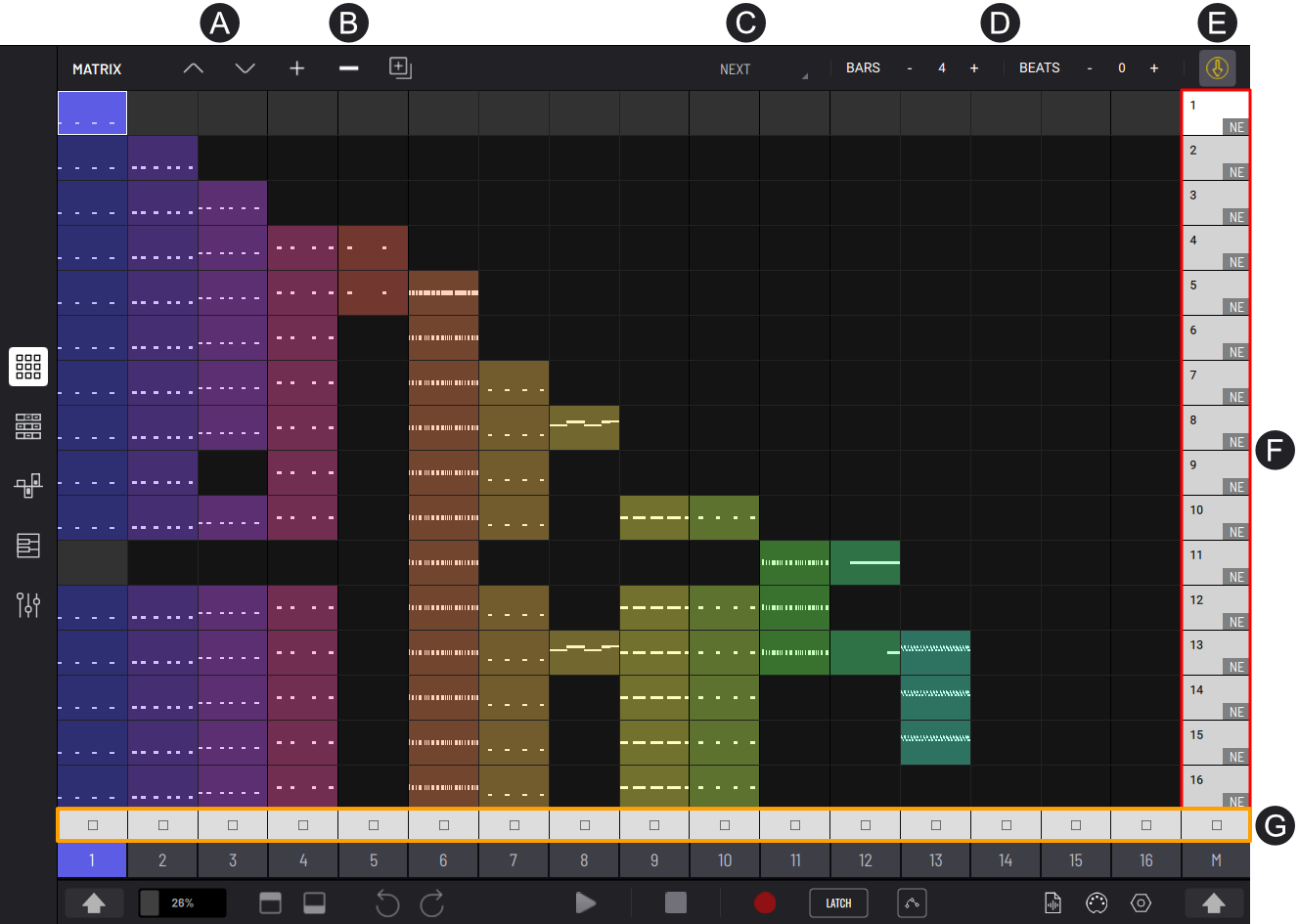The width and height of the screenshot is (1299, 924).
Task: Select track 6 tab at the bottom
Action: (443, 860)
